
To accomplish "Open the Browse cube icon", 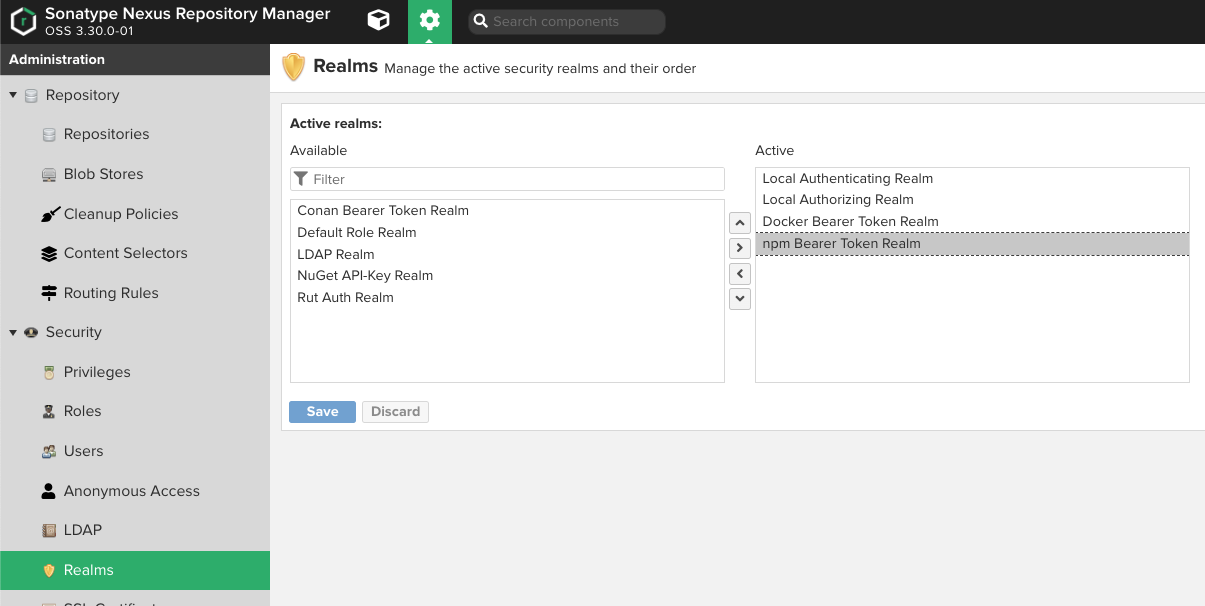I will pos(378,21).
